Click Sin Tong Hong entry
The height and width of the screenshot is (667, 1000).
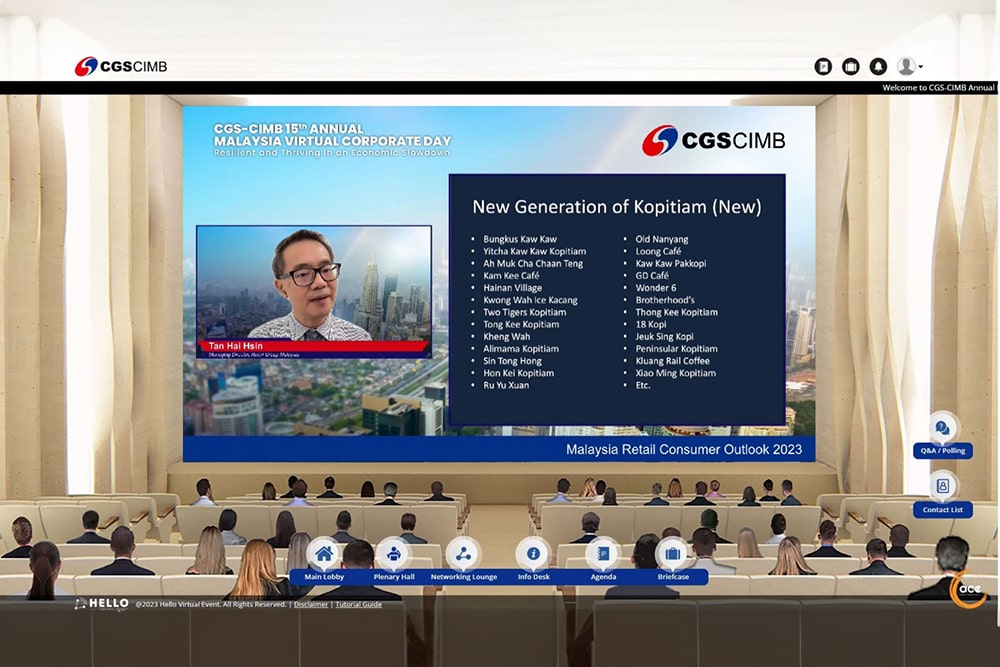click(512, 360)
